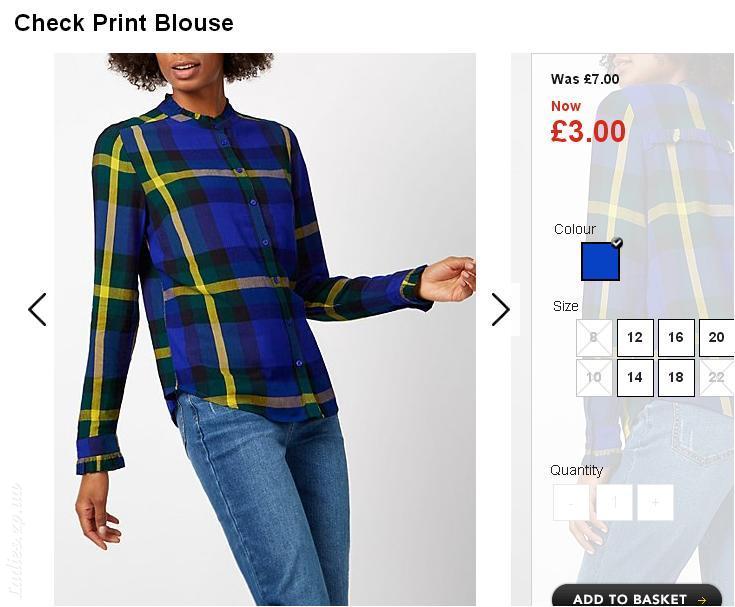Click the Check Print Blouse title
Image resolution: width=735 pixels, height=607 pixels.
tap(124, 23)
